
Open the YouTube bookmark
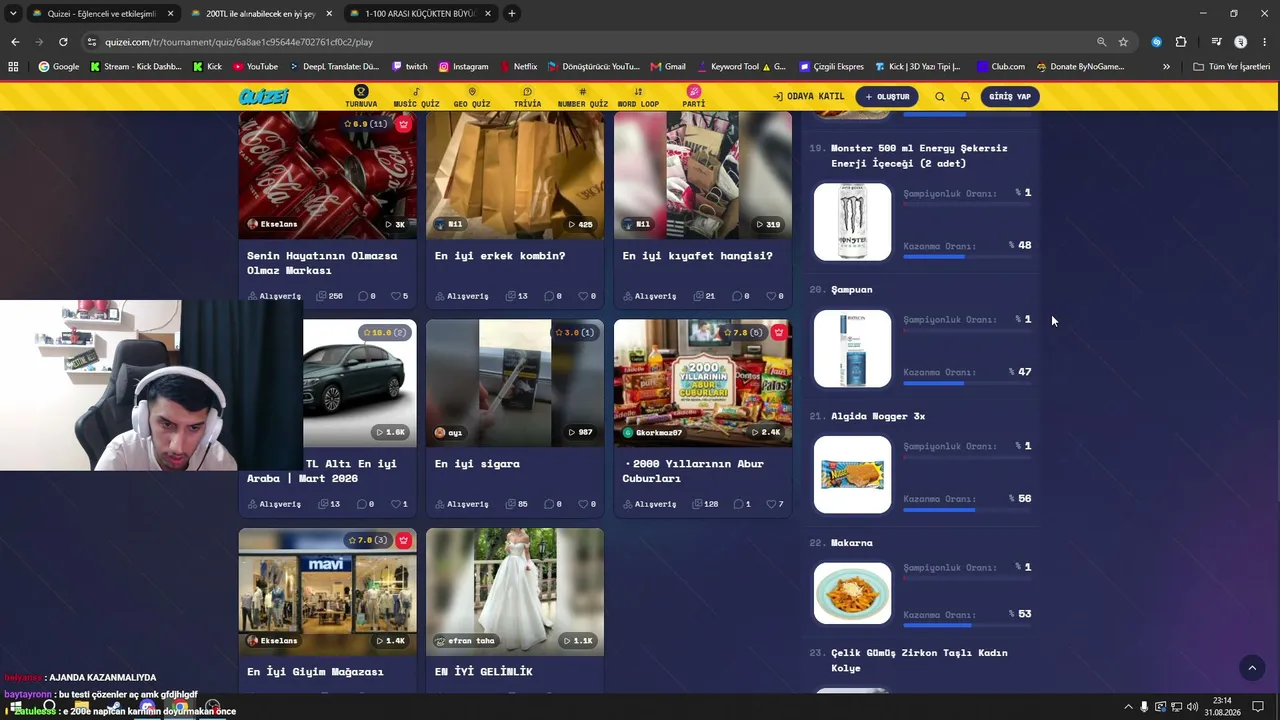click(255, 67)
